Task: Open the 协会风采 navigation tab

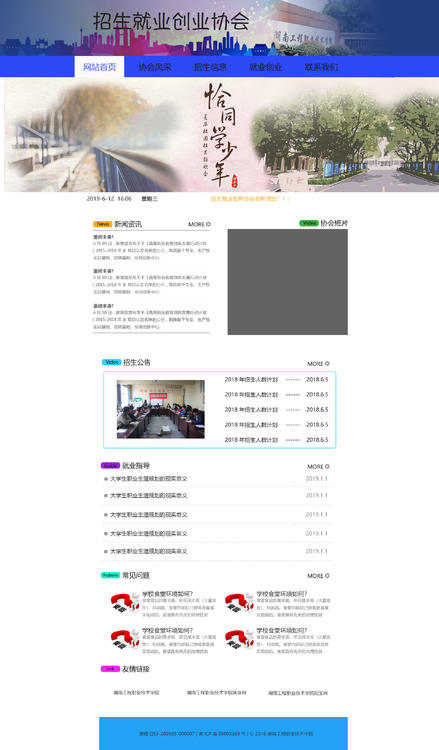Action: tap(155, 67)
